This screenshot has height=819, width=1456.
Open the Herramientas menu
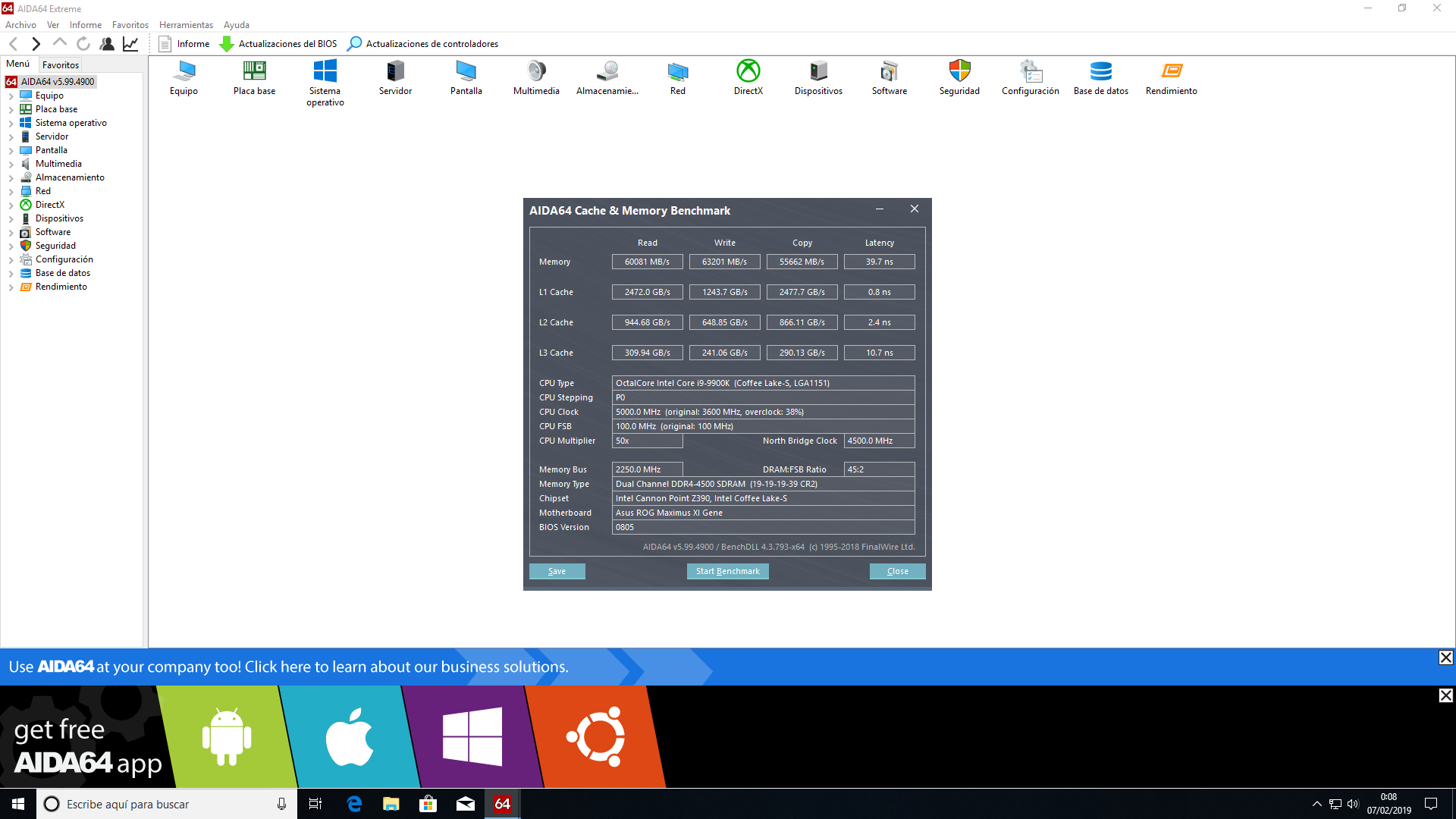click(186, 25)
